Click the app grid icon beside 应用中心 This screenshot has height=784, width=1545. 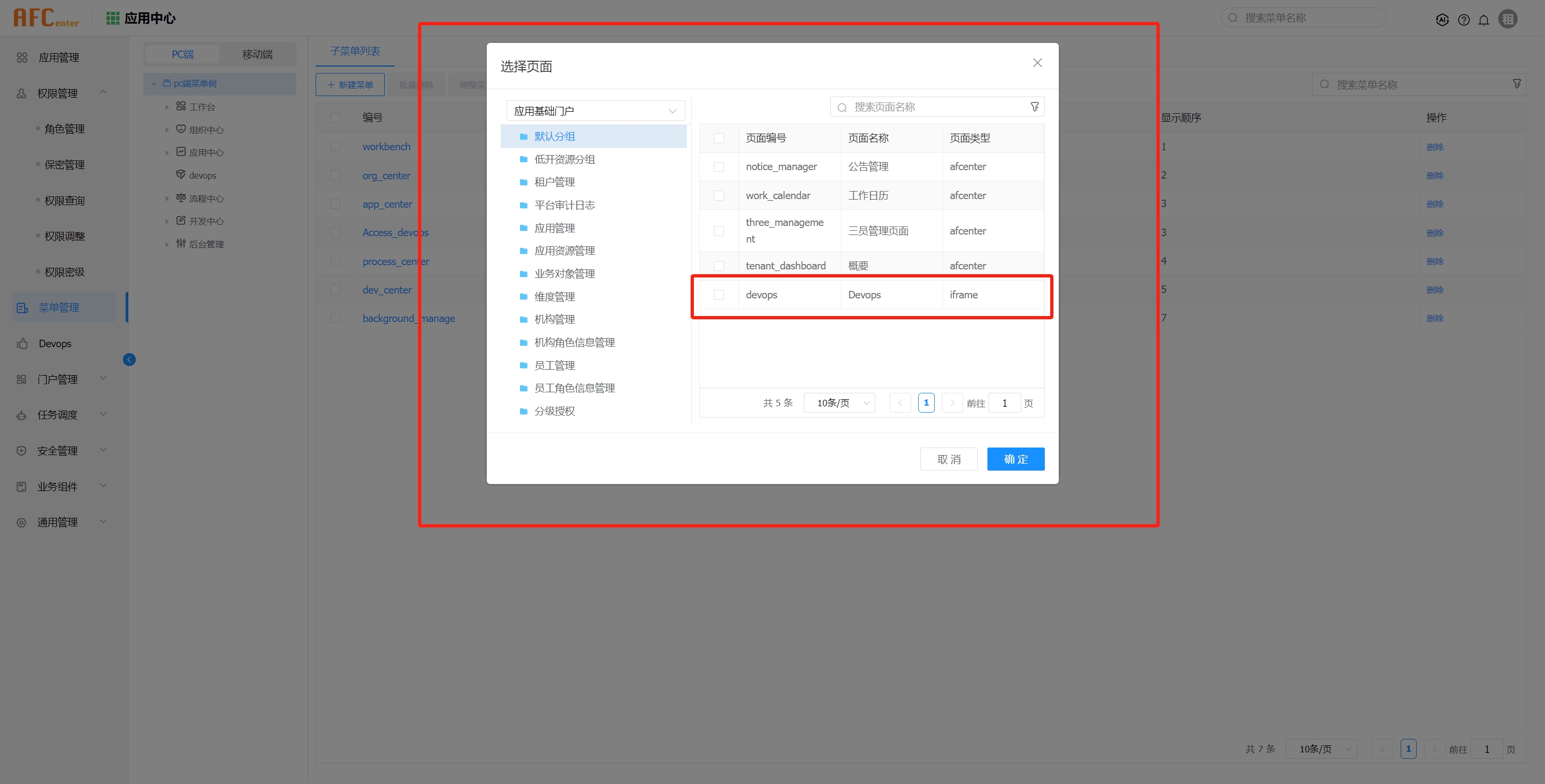coord(112,18)
